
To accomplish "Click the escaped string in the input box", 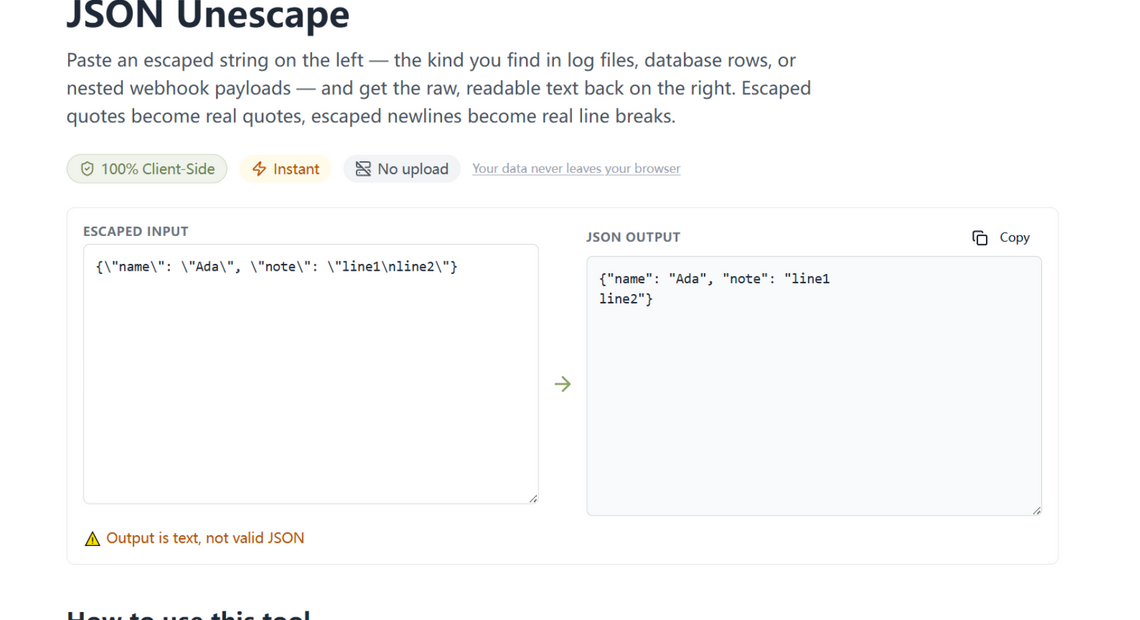I will (276, 267).
